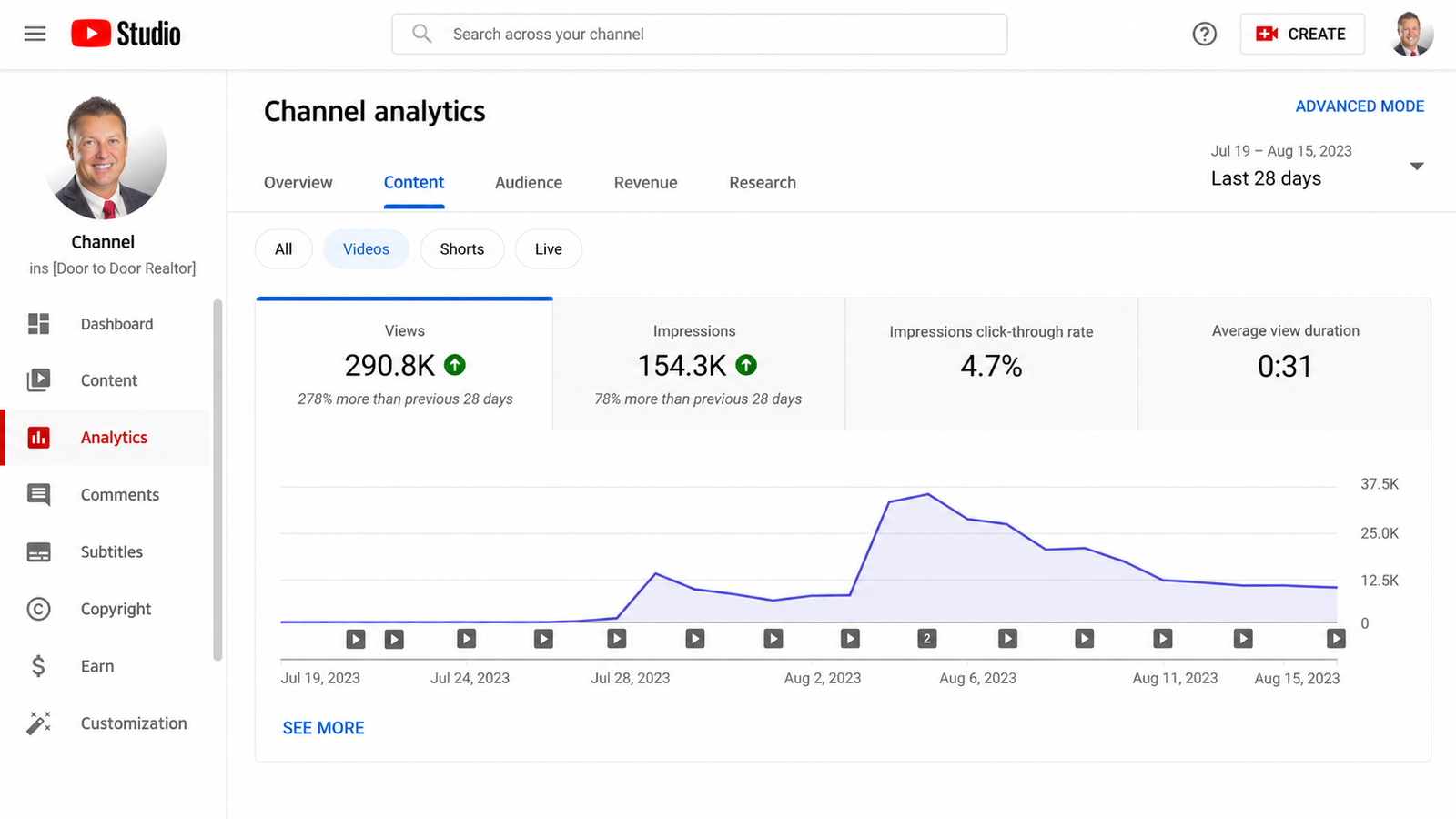
Task: Click the Earn dollar sign icon
Action: pos(38,666)
